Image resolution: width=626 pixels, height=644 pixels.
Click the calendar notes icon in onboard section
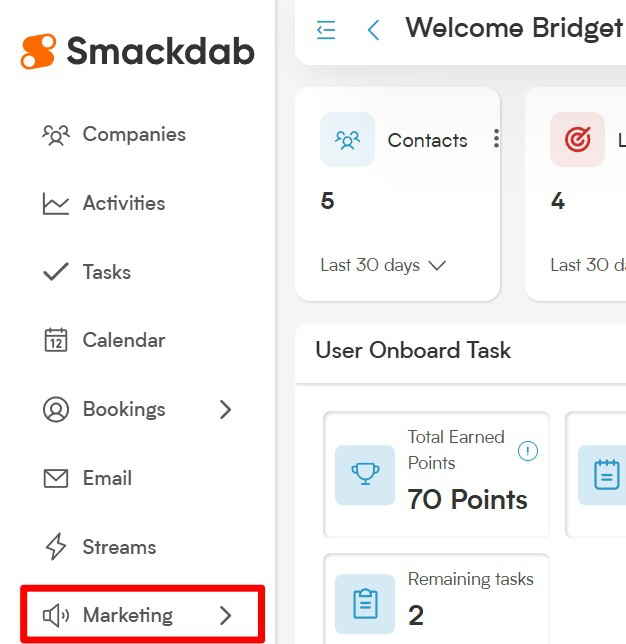coord(606,475)
